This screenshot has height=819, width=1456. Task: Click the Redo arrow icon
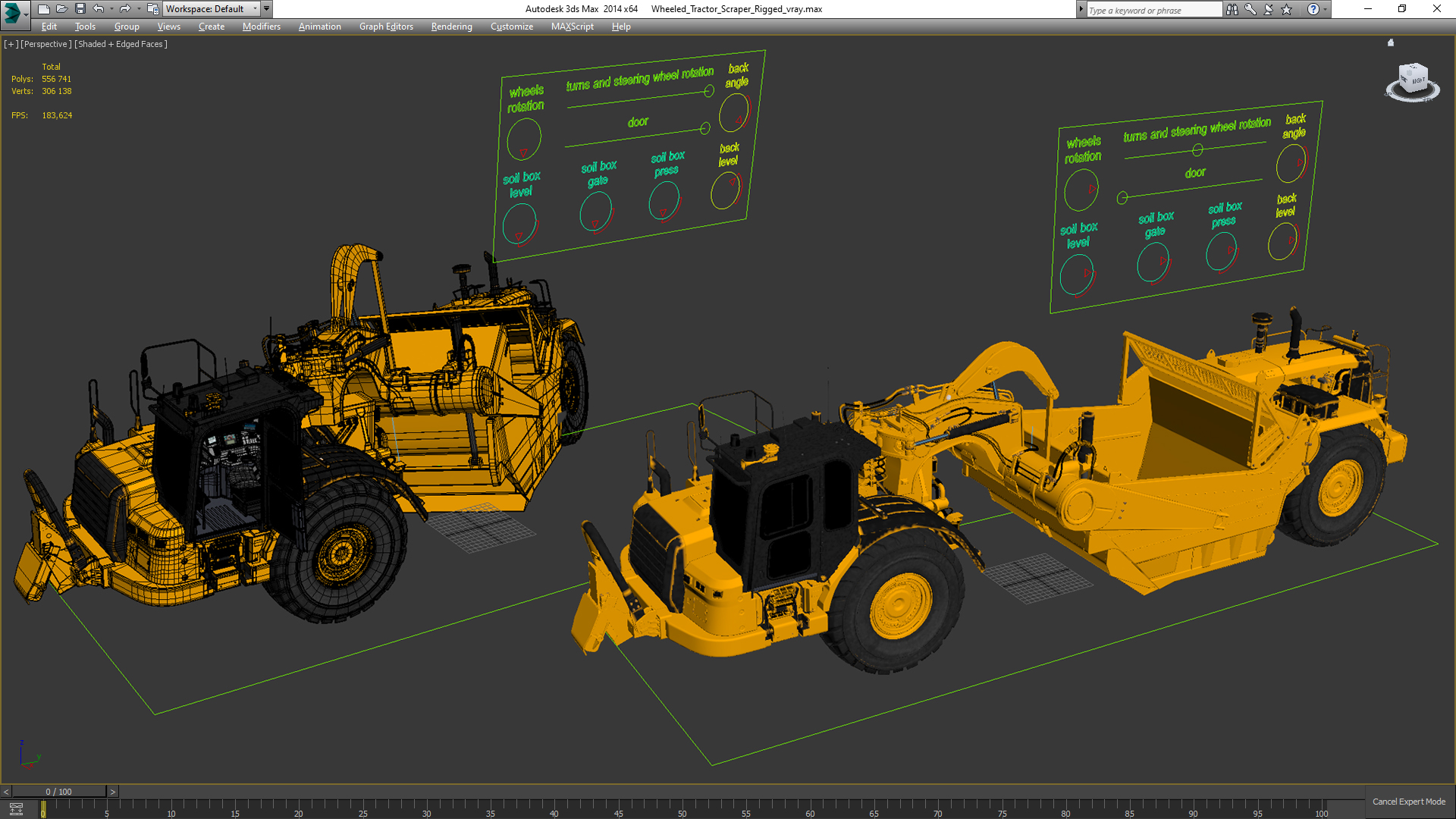[x=125, y=9]
